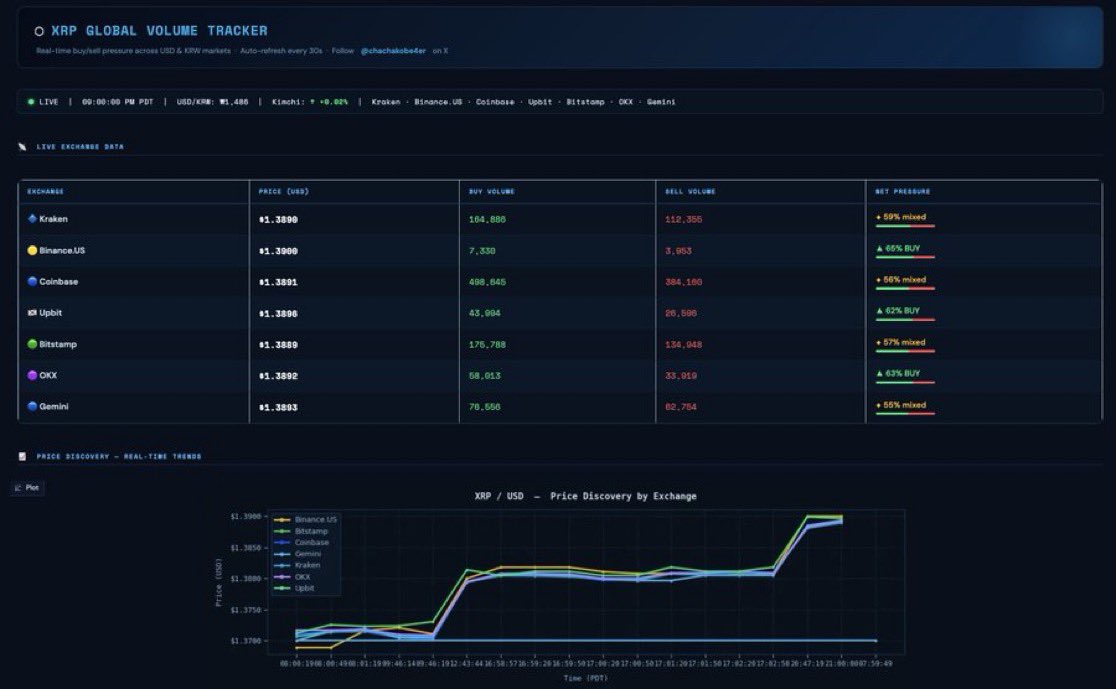1116x689 pixels.
Task: Click Kraken buy volume 164,886
Action: point(488,220)
